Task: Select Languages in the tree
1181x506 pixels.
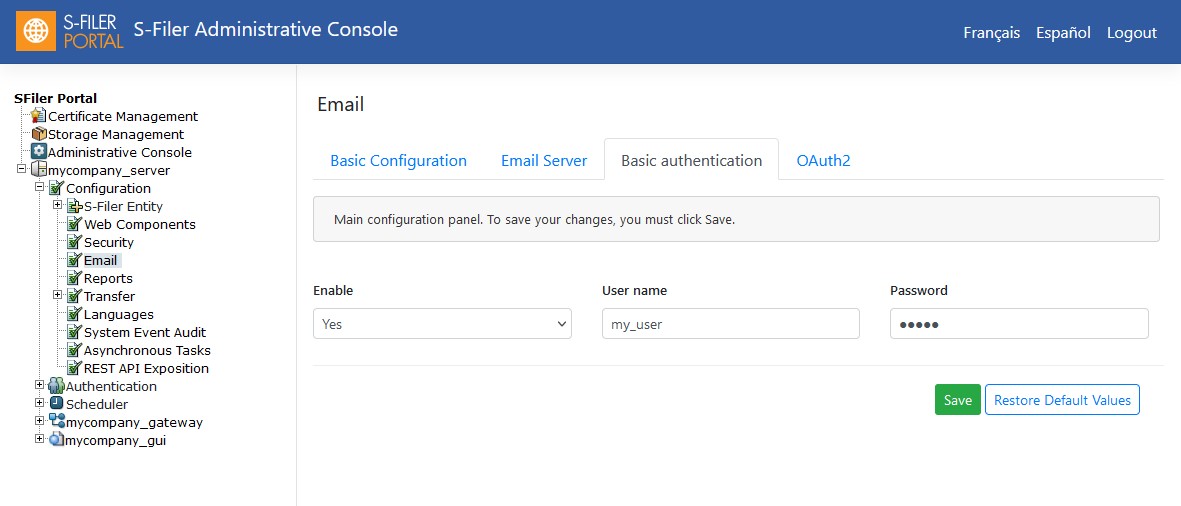Action: click(118, 315)
